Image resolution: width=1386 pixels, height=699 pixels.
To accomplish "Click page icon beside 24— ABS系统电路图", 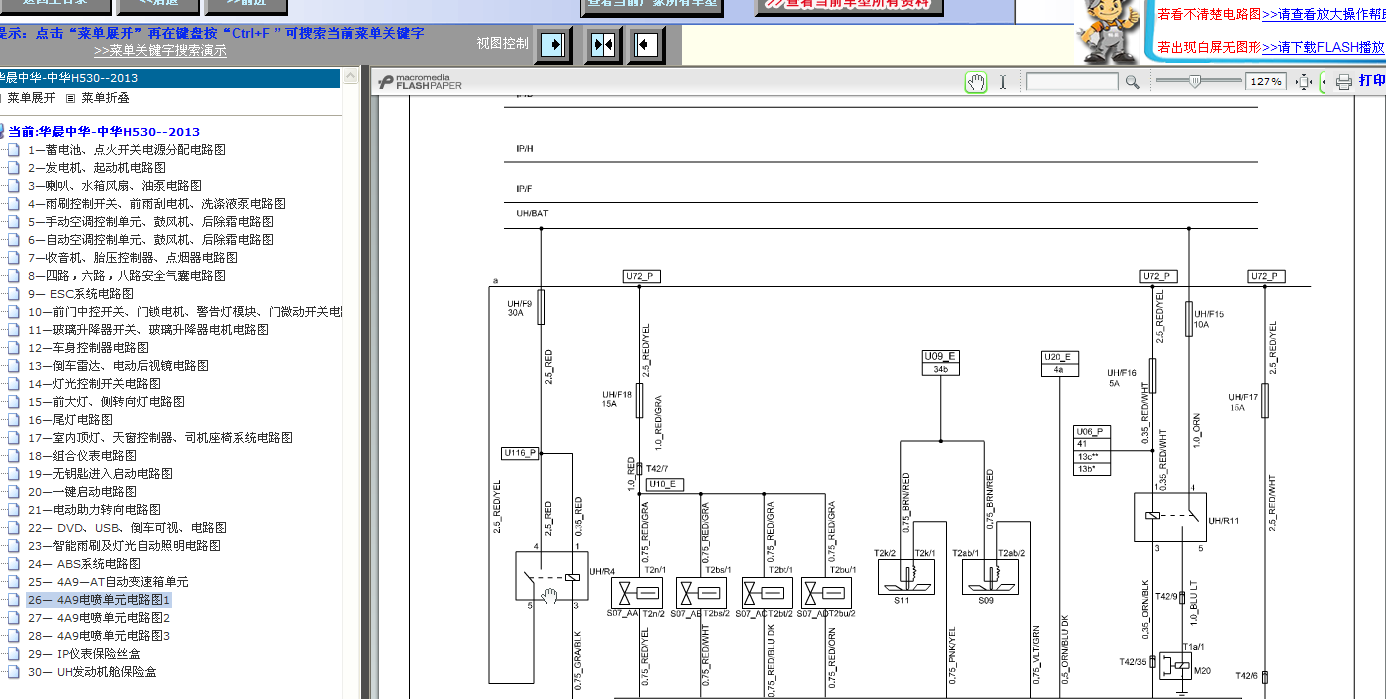I will pos(14,564).
